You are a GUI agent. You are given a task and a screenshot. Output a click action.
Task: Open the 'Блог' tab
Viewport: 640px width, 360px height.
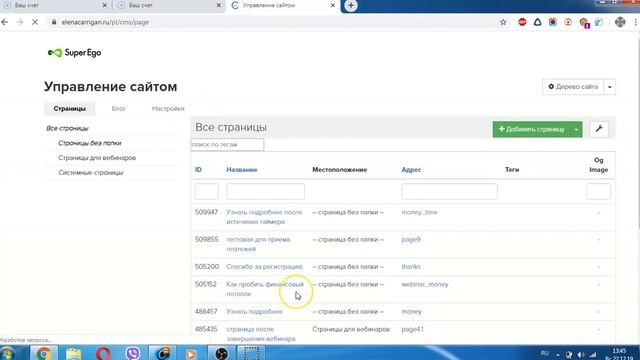click(118, 109)
